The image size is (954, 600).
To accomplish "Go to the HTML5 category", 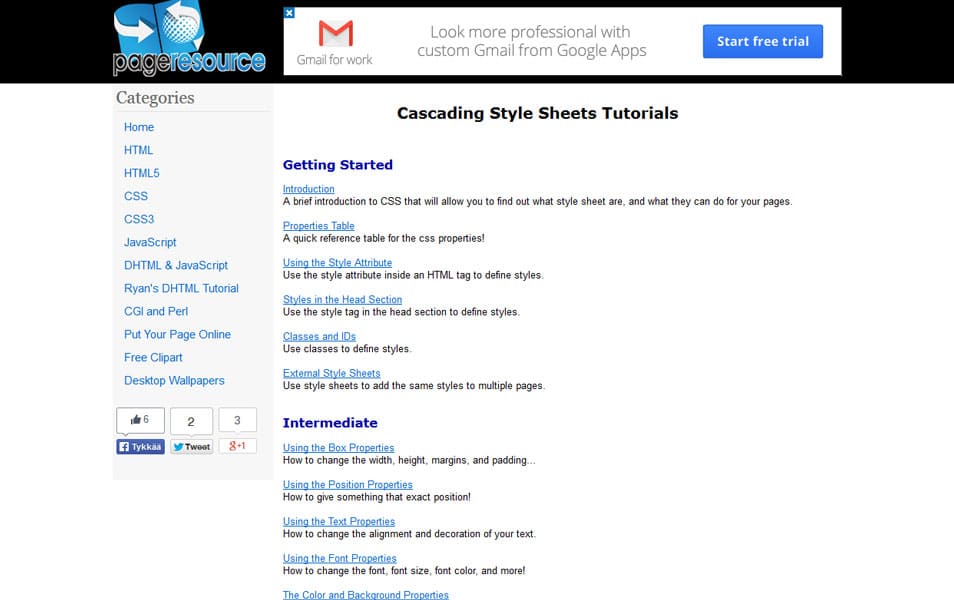I will [142, 173].
